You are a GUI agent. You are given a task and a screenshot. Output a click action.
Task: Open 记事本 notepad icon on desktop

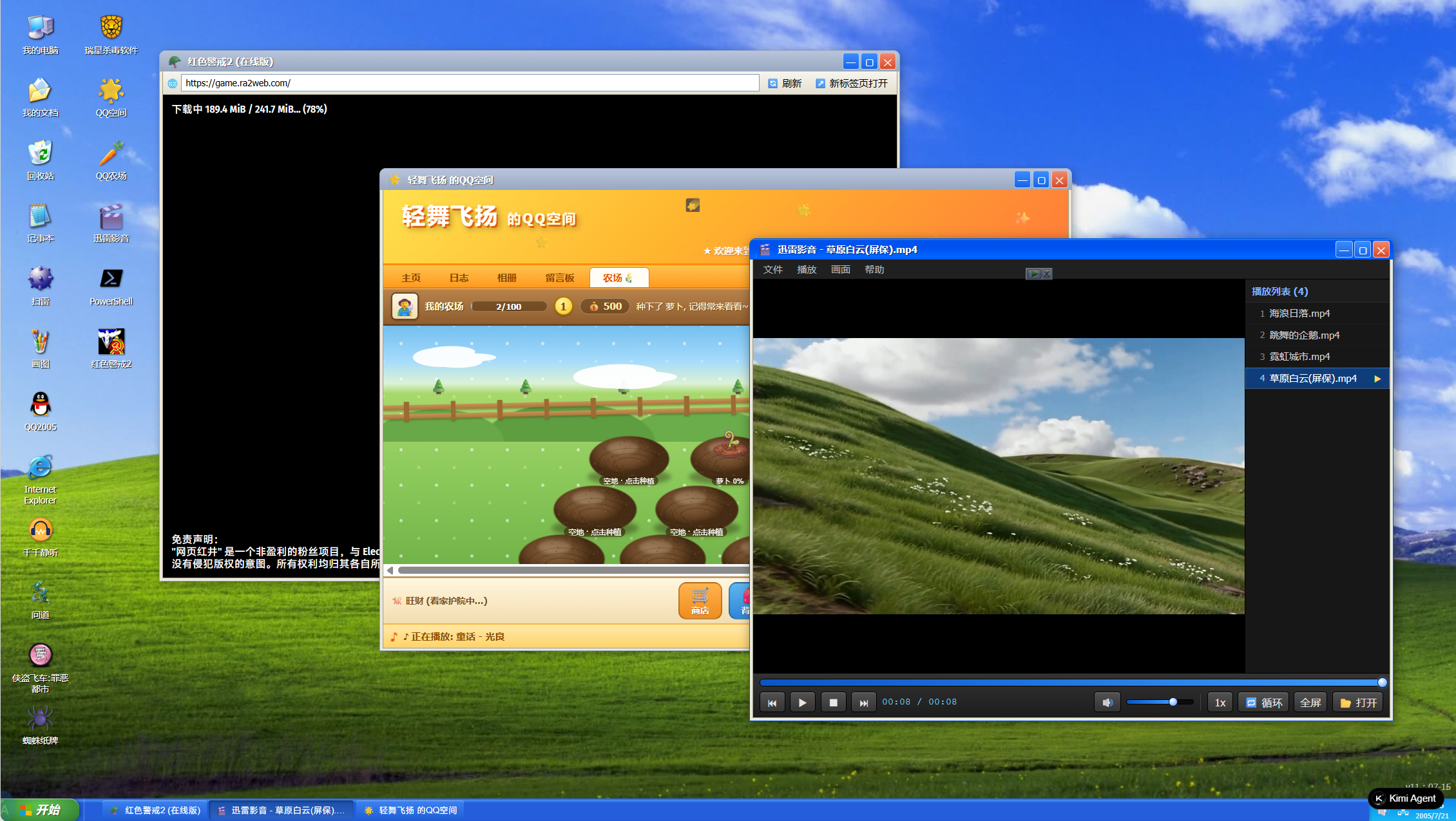click(x=40, y=223)
